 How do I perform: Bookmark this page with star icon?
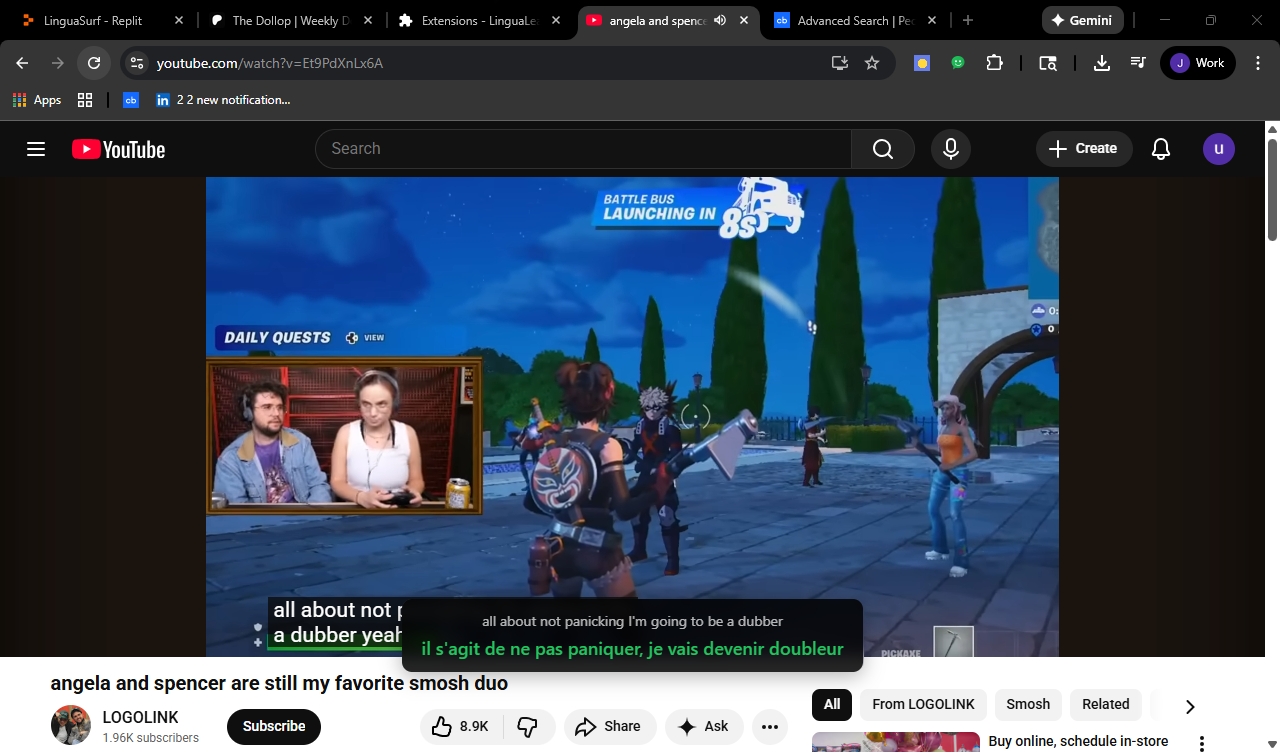[x=872, y=63]
